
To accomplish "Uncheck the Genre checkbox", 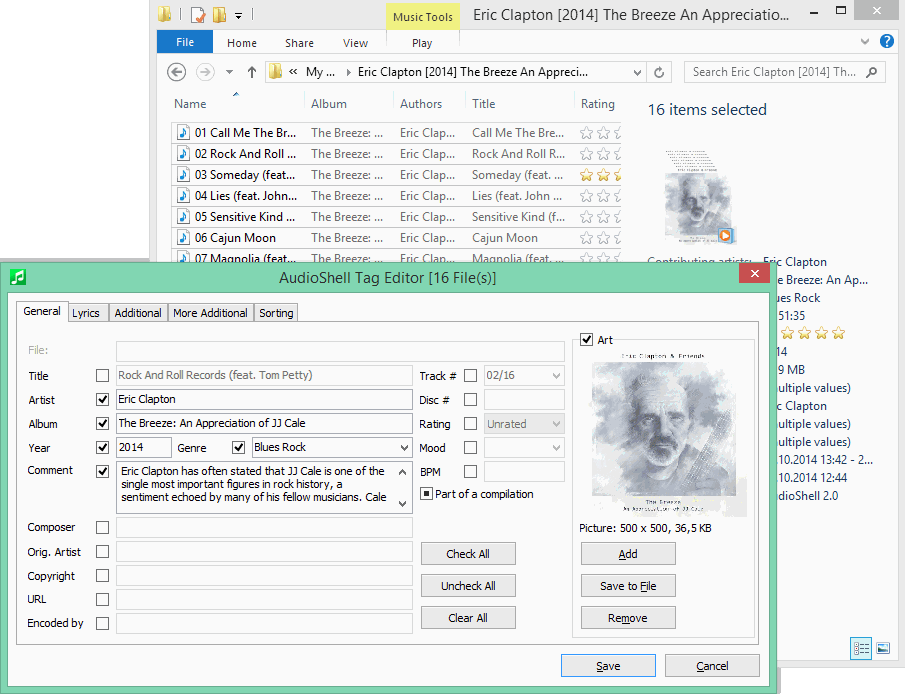I will coord(238,447).
